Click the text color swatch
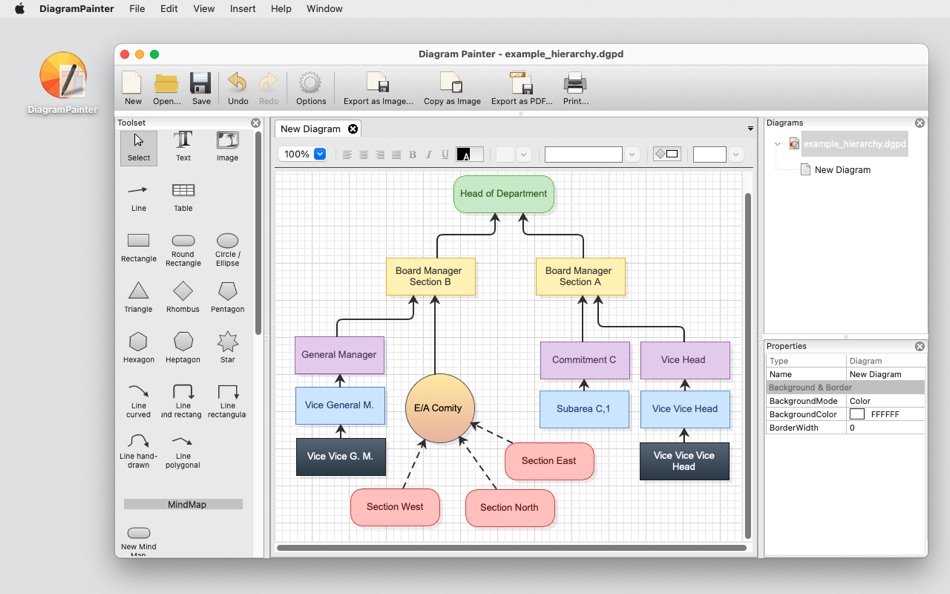Screen dimensions: 950x594 [470, 155]
